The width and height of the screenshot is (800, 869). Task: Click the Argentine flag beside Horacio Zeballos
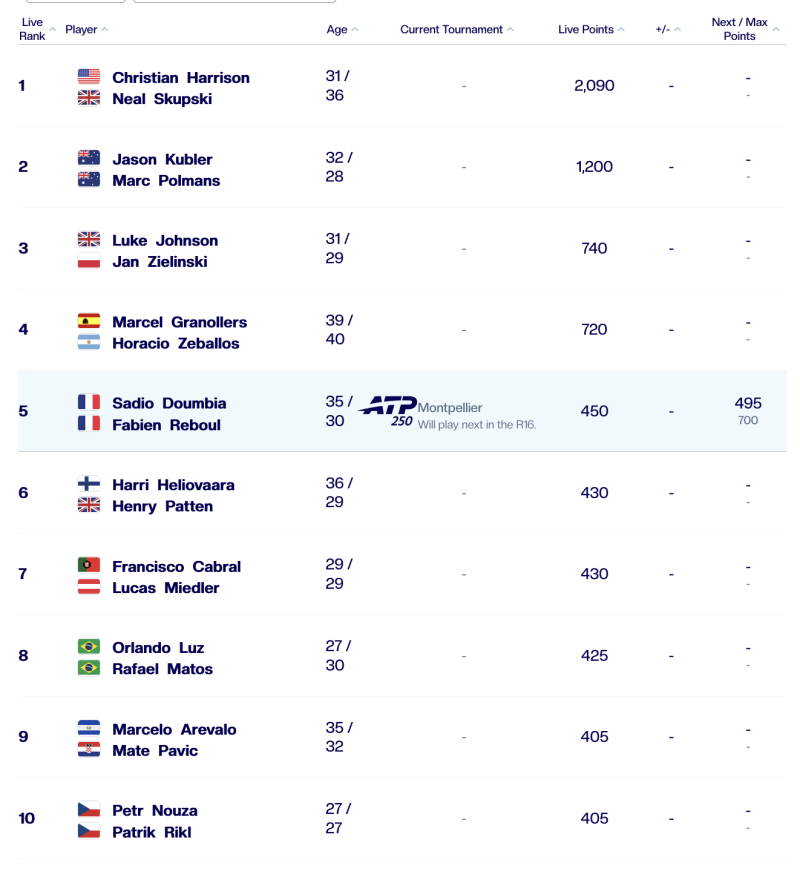89,343
